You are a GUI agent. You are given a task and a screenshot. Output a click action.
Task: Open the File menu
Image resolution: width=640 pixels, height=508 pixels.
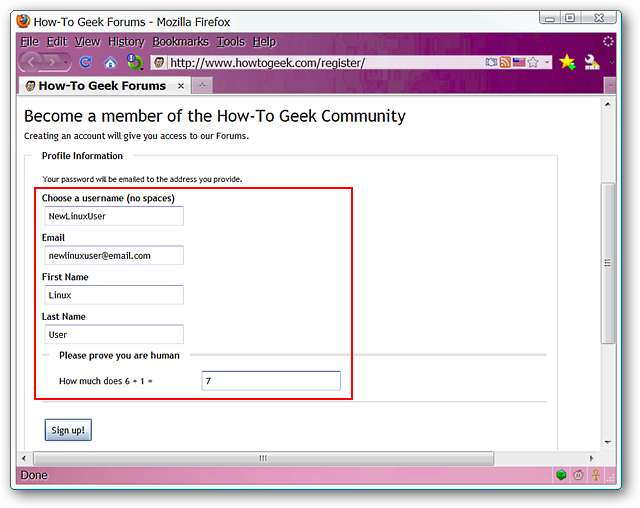pos(29,42)
